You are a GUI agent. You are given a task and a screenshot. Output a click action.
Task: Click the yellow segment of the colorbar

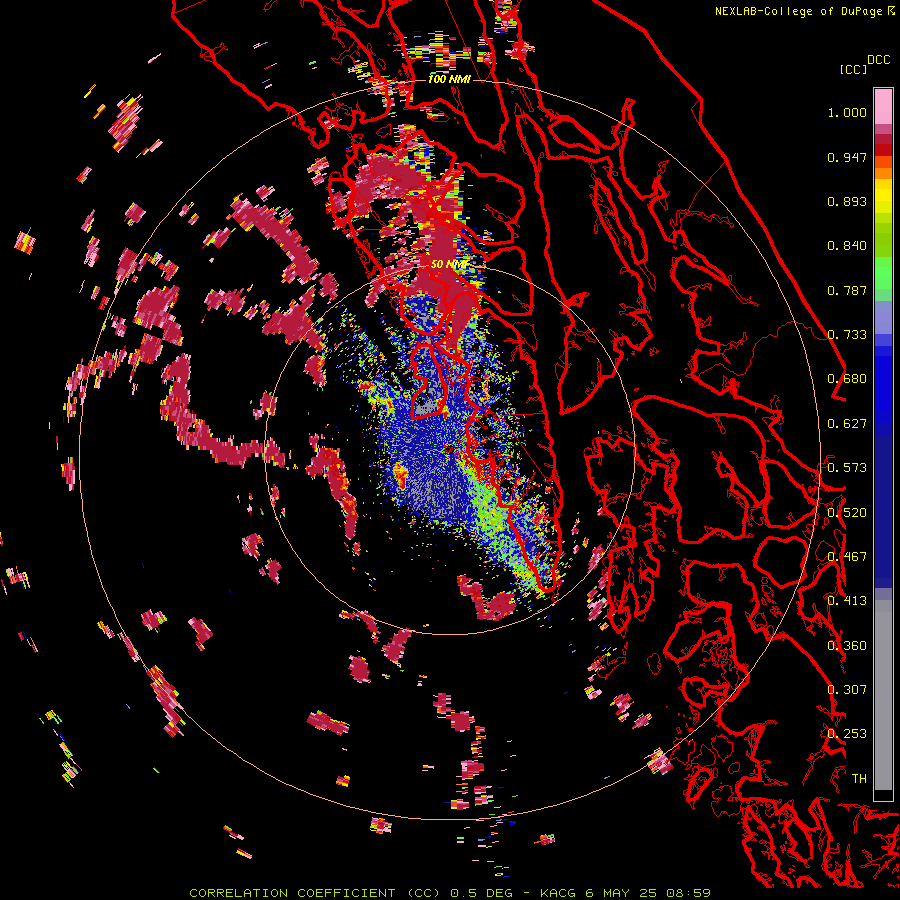883,198
